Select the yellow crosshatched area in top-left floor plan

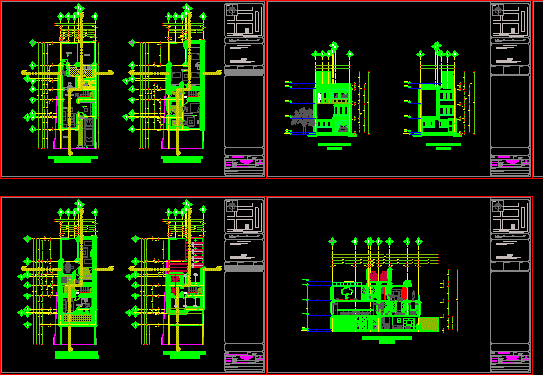point(81,71)
